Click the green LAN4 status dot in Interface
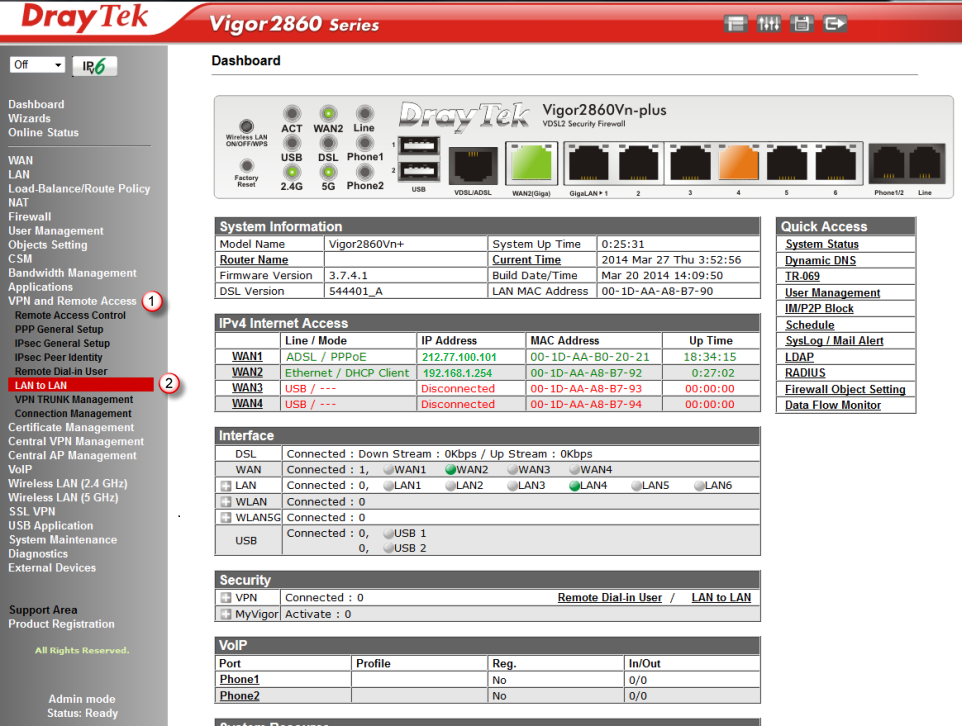Screen dimensions: 962x726 [x=575, y=486]
